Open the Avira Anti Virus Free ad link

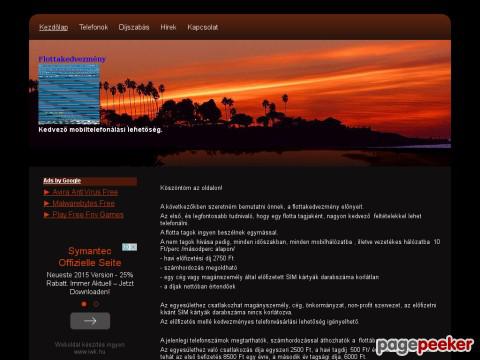click(85, 192)
